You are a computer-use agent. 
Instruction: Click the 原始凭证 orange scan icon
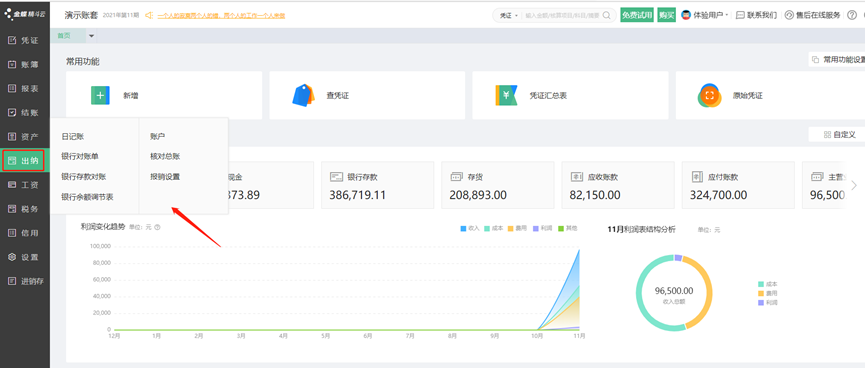tap(709, 95)
